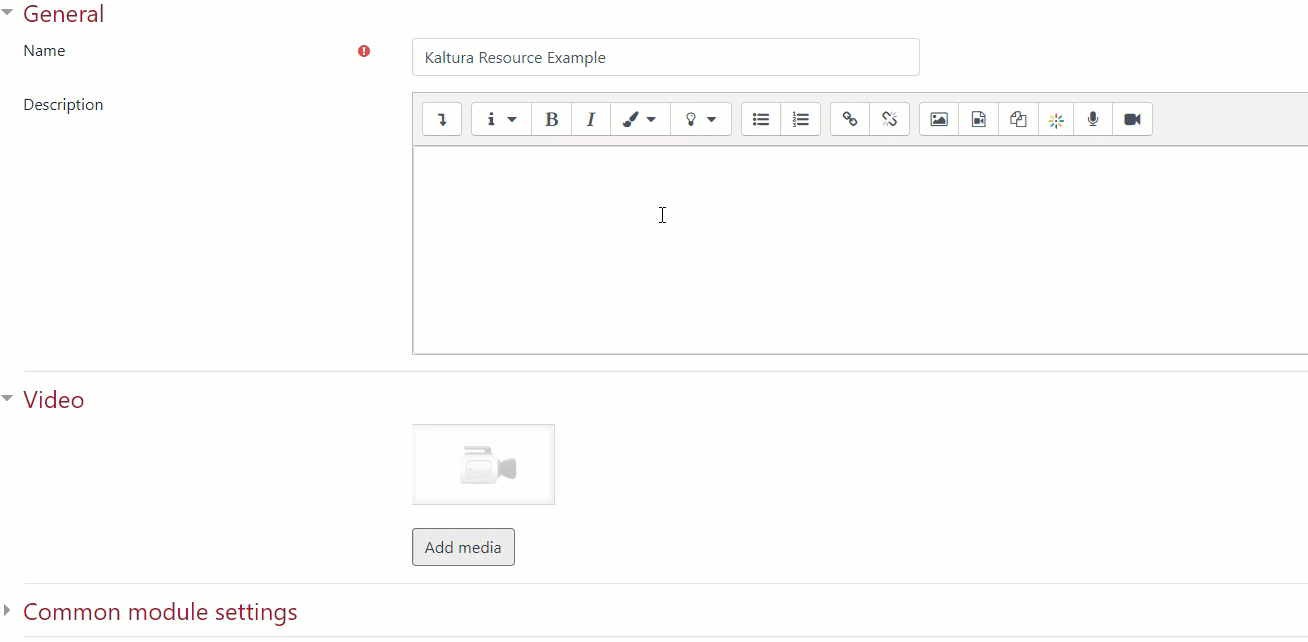1308x642 pixels.
Task: Record video with the camera icon
Action: coord(1132,119)
